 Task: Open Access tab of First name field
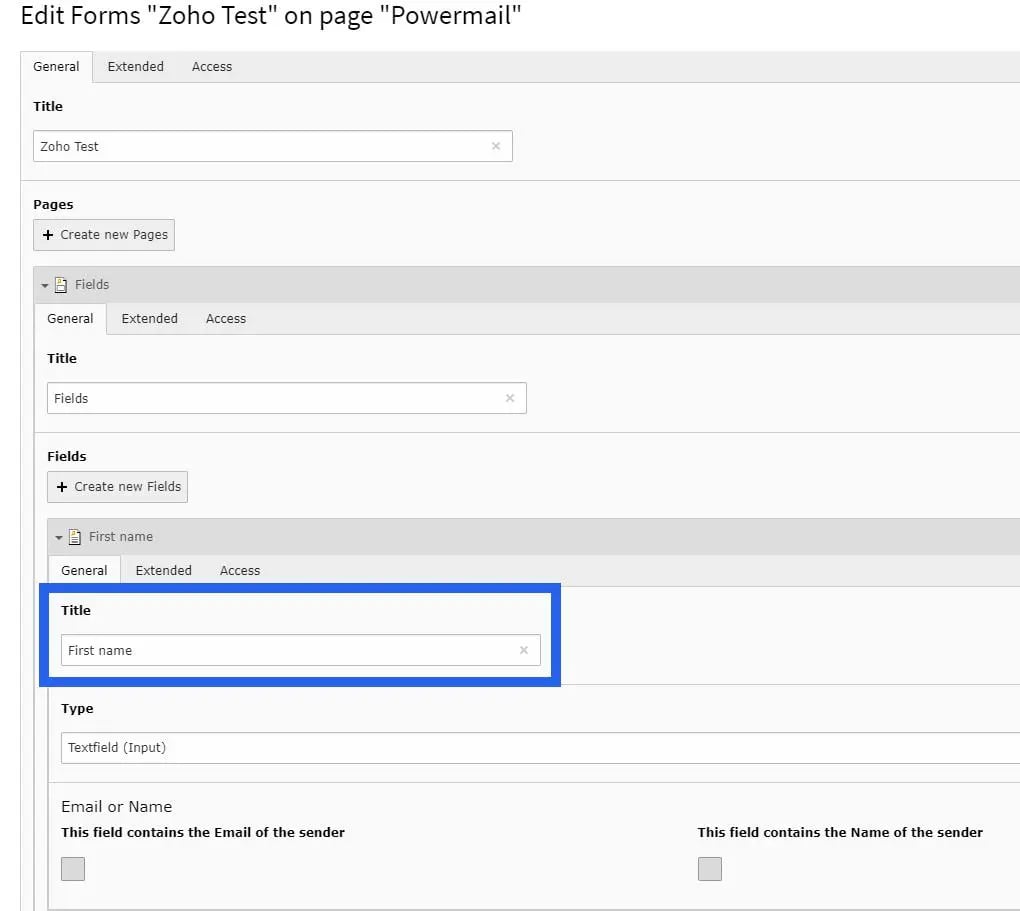pos(240,571)
